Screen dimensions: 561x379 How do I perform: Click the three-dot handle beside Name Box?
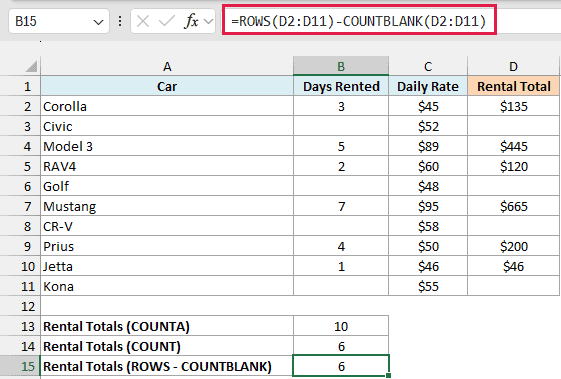pos(120,21)
